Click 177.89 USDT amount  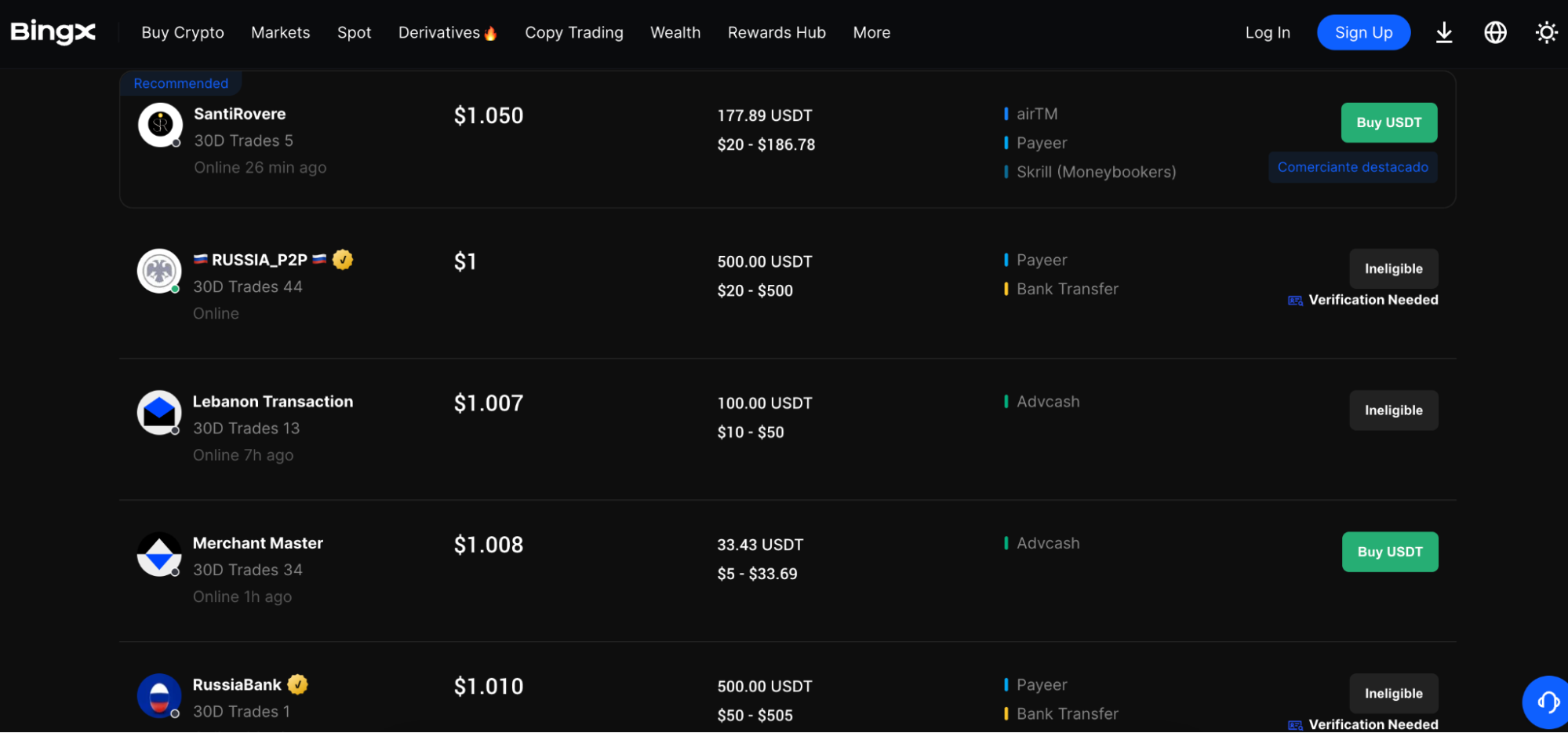click(765, 115)
